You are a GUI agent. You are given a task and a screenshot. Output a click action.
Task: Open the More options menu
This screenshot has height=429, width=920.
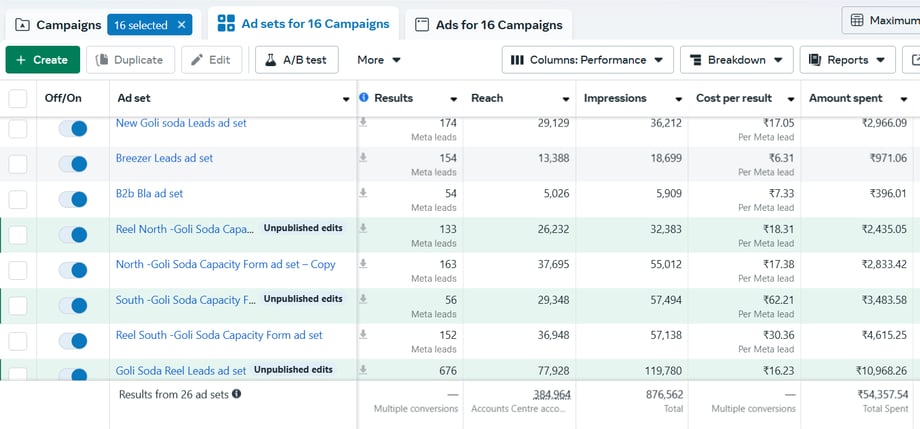point(379,60)
